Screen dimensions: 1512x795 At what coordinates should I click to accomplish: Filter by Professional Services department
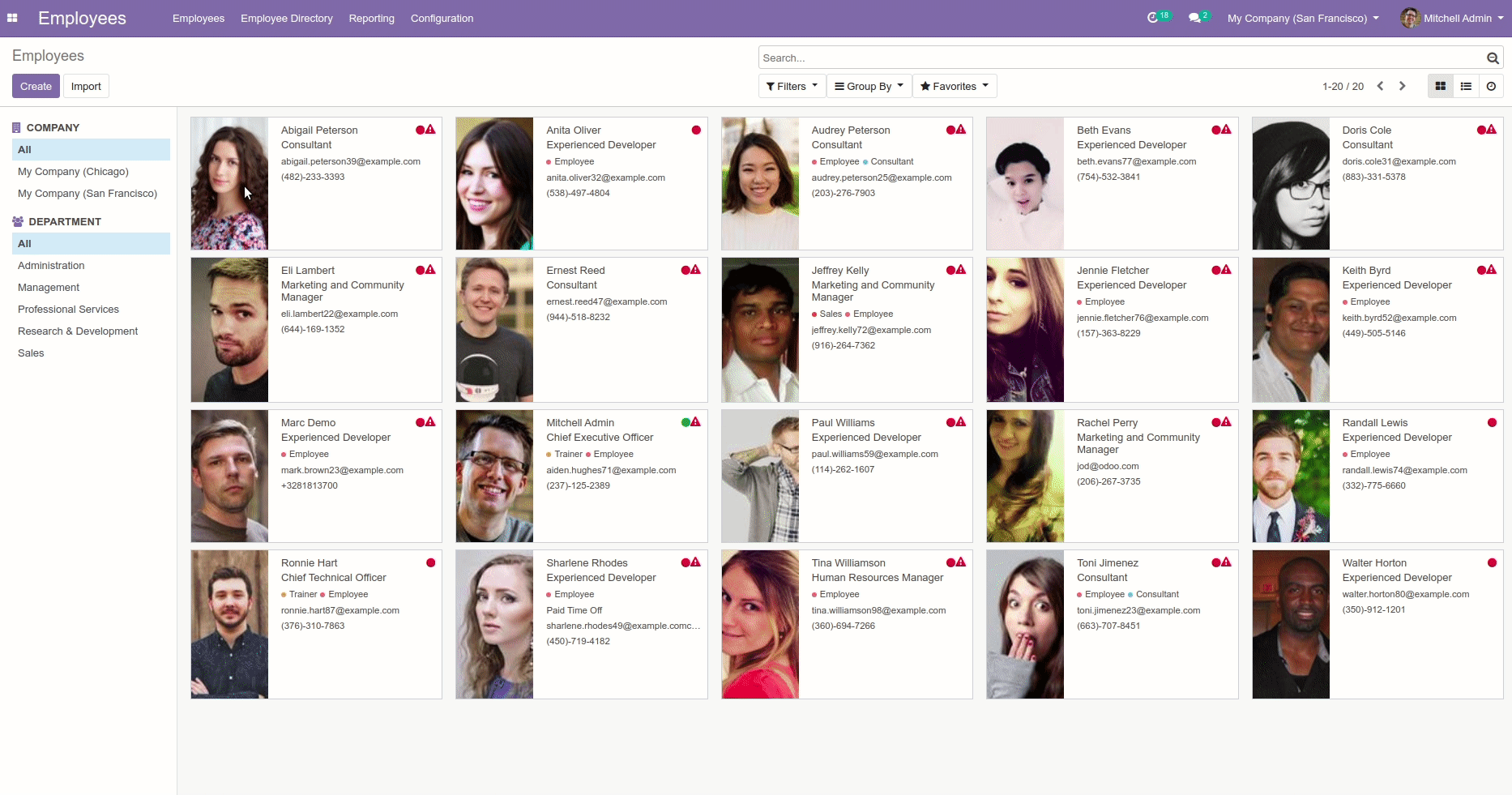pos(91,309)
